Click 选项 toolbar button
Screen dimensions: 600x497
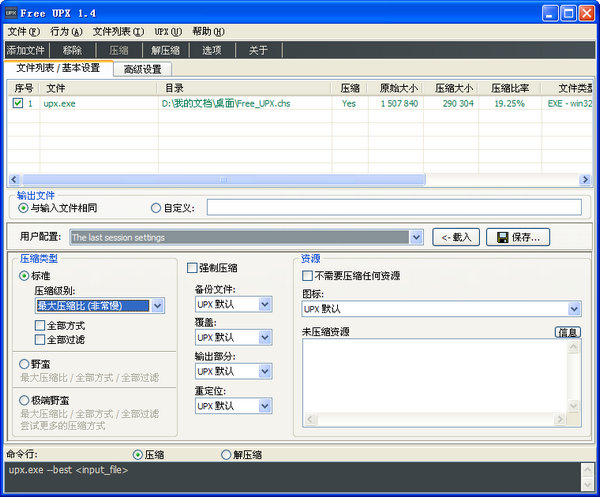coord(212,50)
